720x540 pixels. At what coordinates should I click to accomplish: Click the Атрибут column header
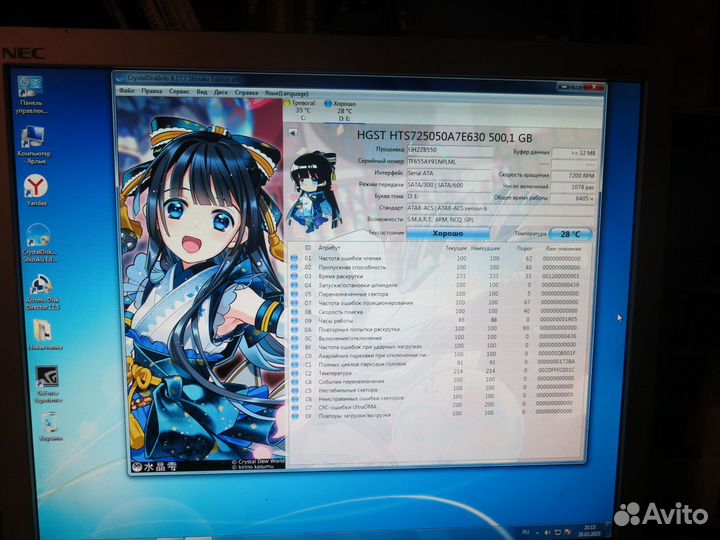(x=329, y=248)
